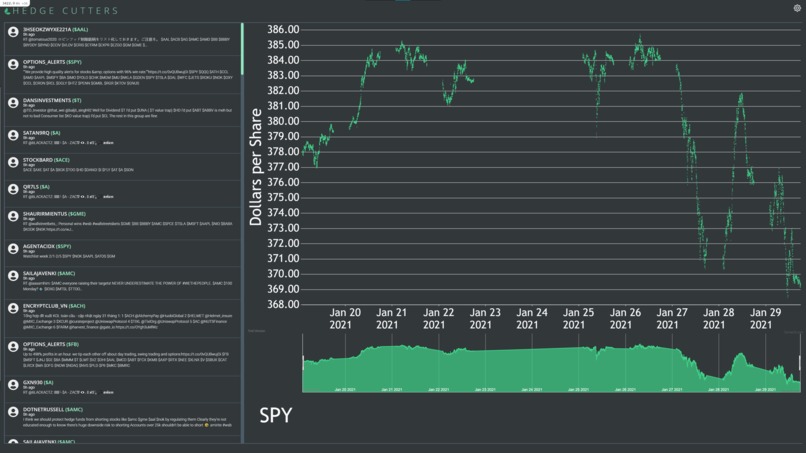Click the SATAN9RQ user avatar
This screenshot has width=806, height=453.
coord(13,135)
